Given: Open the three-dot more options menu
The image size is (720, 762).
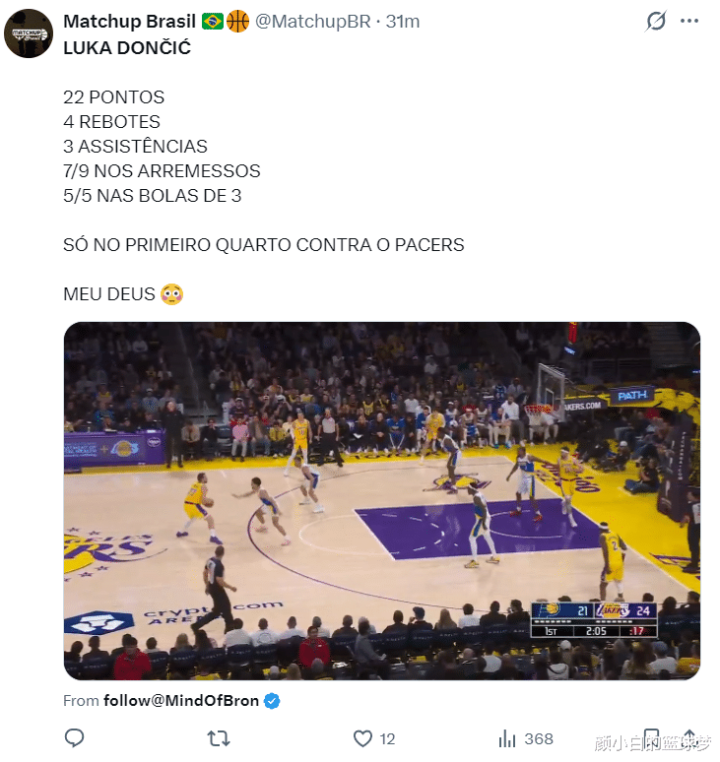Looking at the screenshot, I should click(689, 21).
